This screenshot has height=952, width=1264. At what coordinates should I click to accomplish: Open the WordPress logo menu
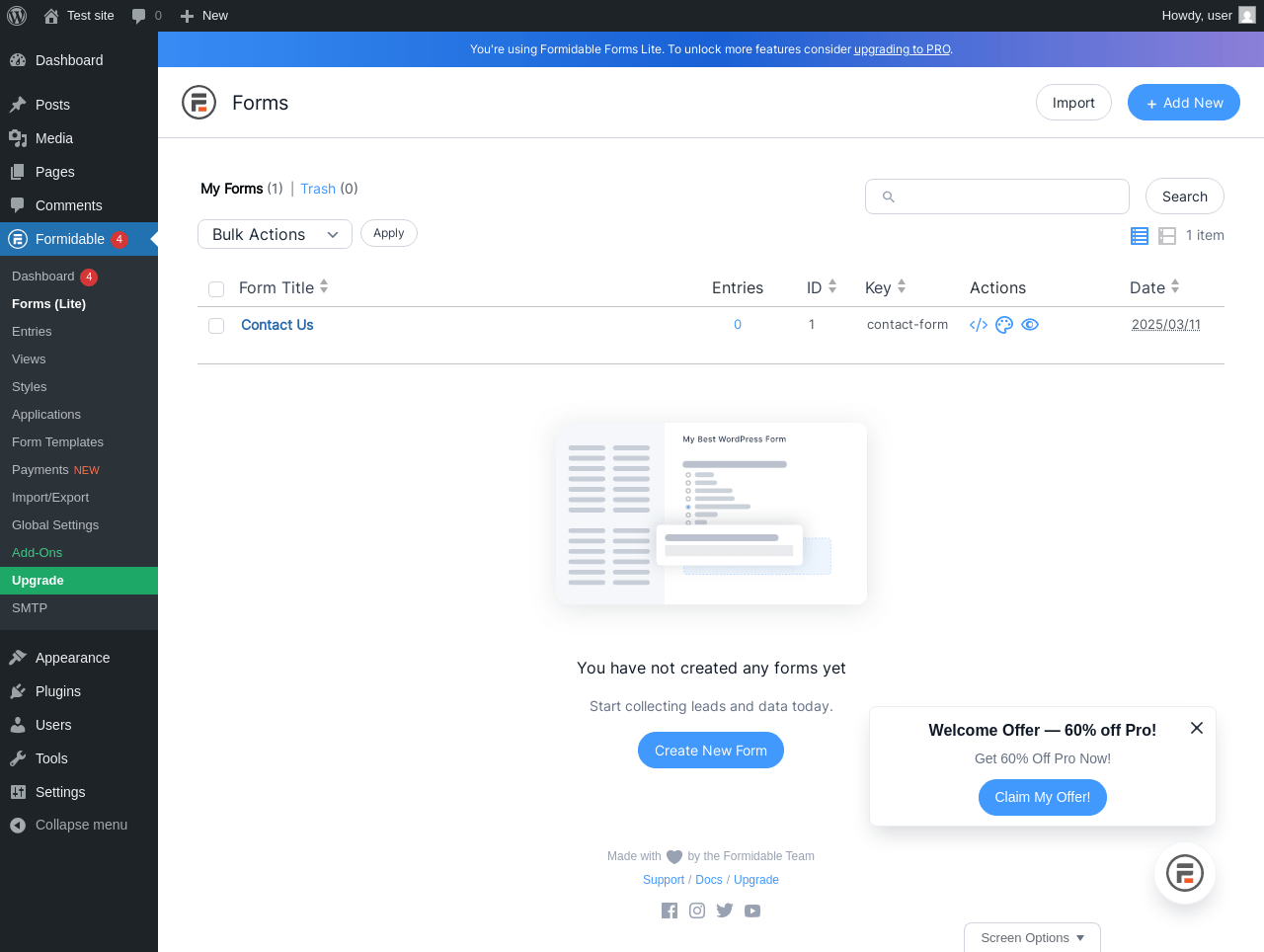click(x=17, y=16)
